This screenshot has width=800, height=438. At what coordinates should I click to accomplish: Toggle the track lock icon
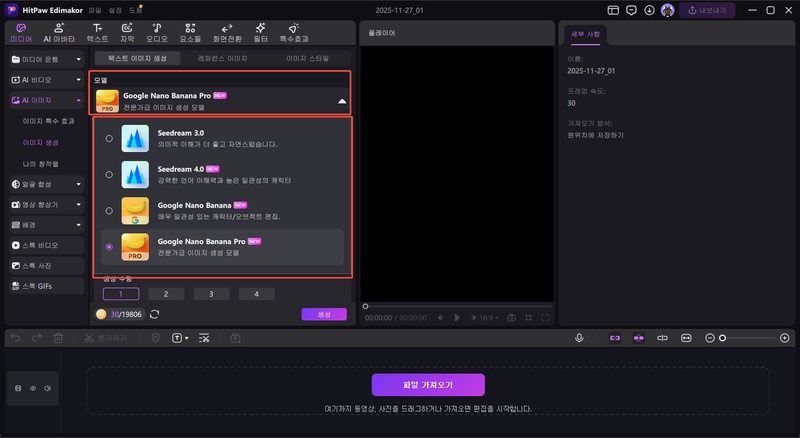[18, 388]
